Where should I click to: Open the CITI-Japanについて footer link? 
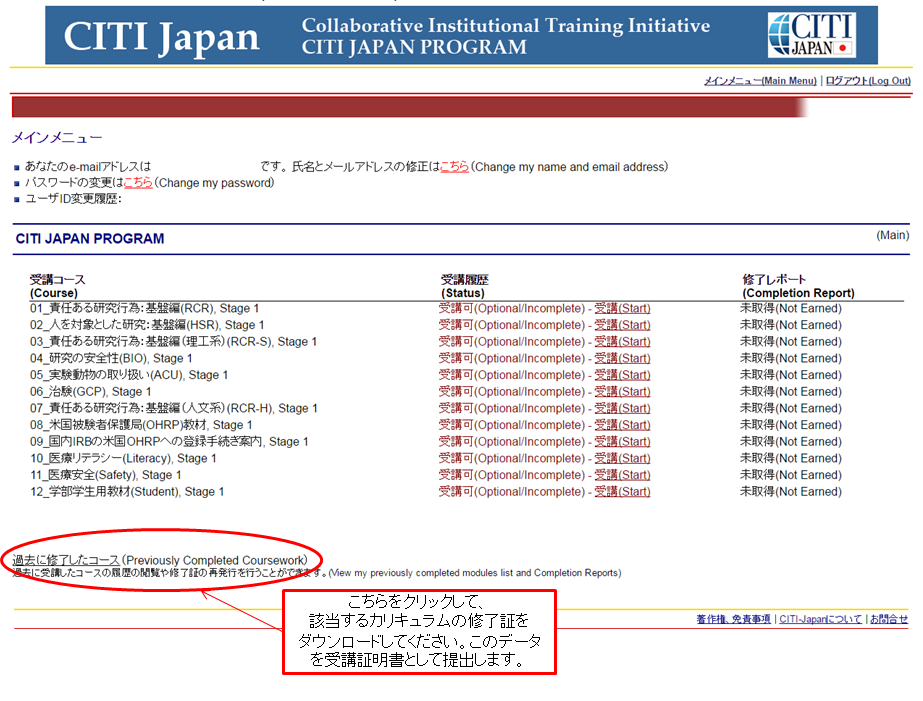(821, 619)
